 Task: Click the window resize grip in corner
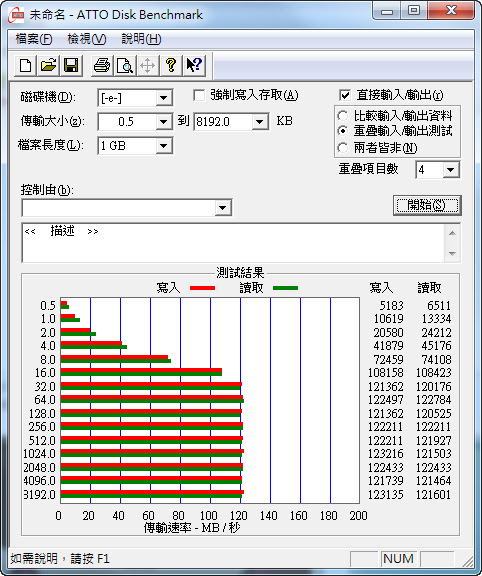tap(468, 561)
